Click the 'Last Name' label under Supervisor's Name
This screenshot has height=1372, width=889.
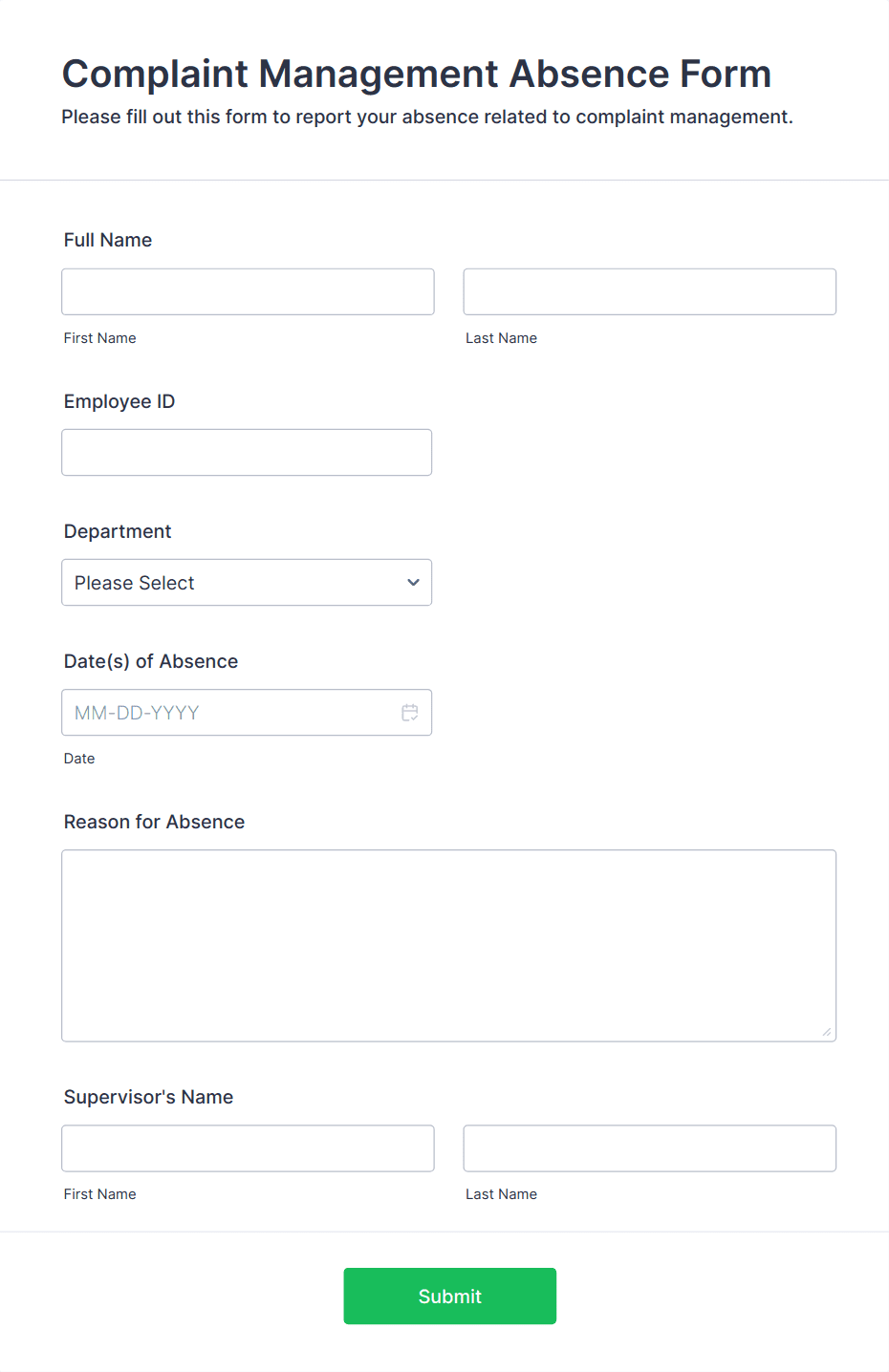click(x=501, y=1193)
